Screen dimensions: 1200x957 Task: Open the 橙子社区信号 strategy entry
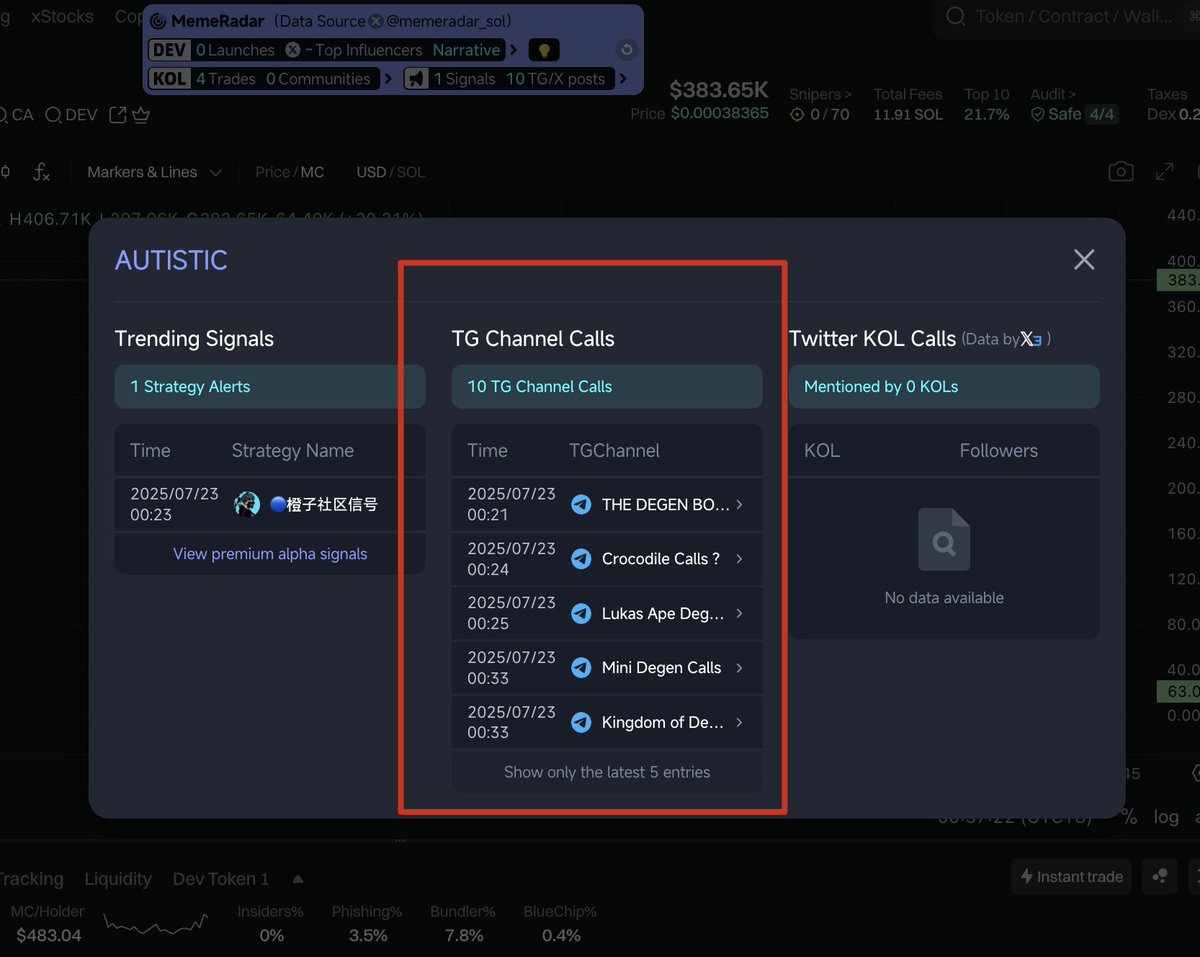(270, 505)
